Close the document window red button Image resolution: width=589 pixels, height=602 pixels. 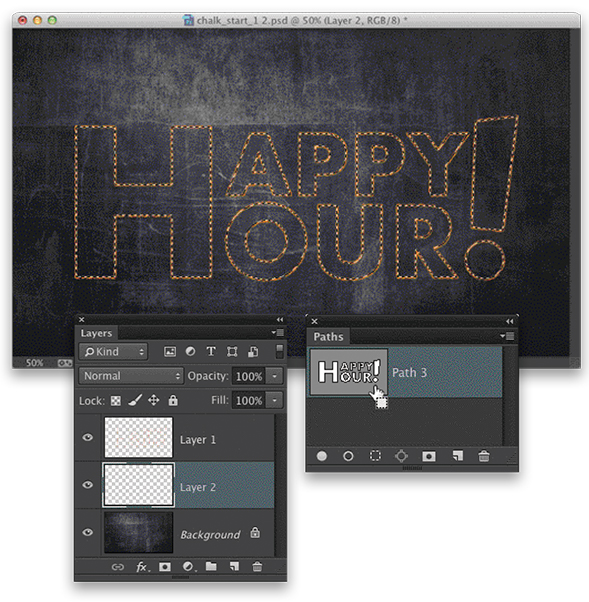point(22,20)
